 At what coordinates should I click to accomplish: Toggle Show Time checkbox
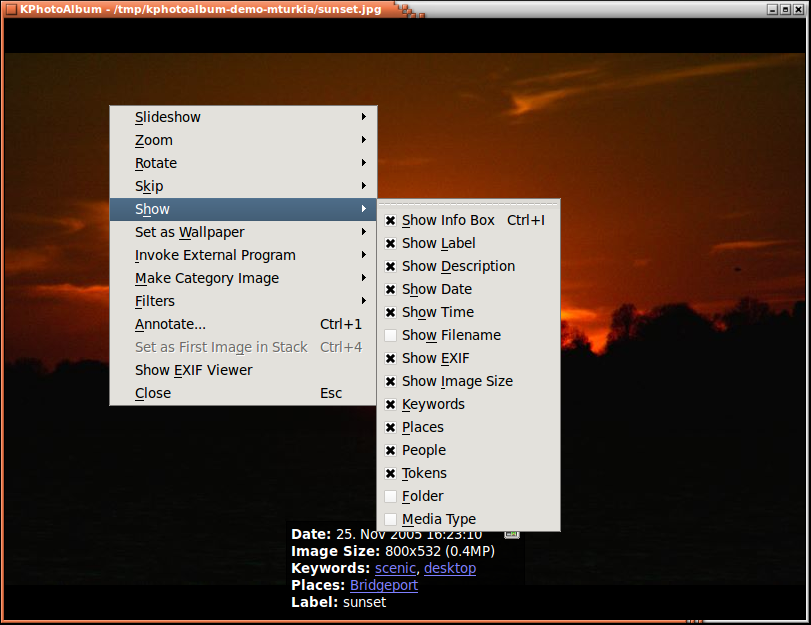(391, 312)
